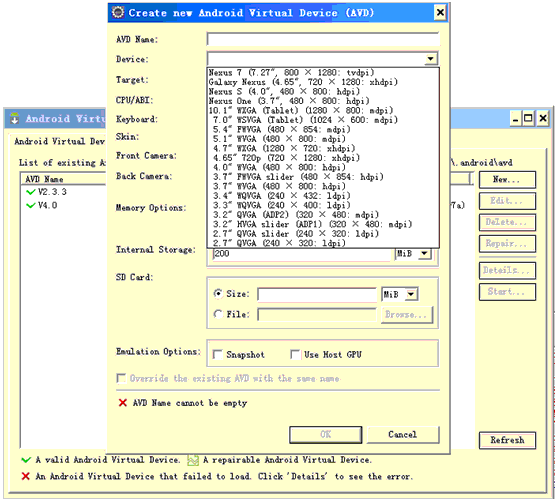Collapse the Device dropdown arrow

[x=431, y=59]
